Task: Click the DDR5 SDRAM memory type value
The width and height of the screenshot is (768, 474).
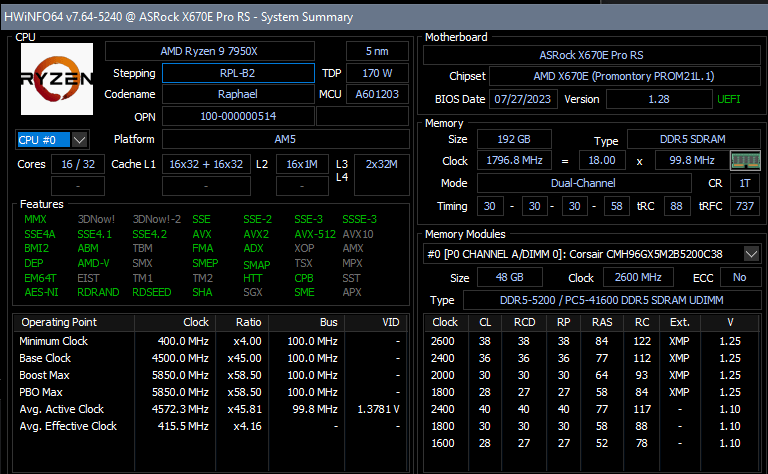Action: coord(693,139)
